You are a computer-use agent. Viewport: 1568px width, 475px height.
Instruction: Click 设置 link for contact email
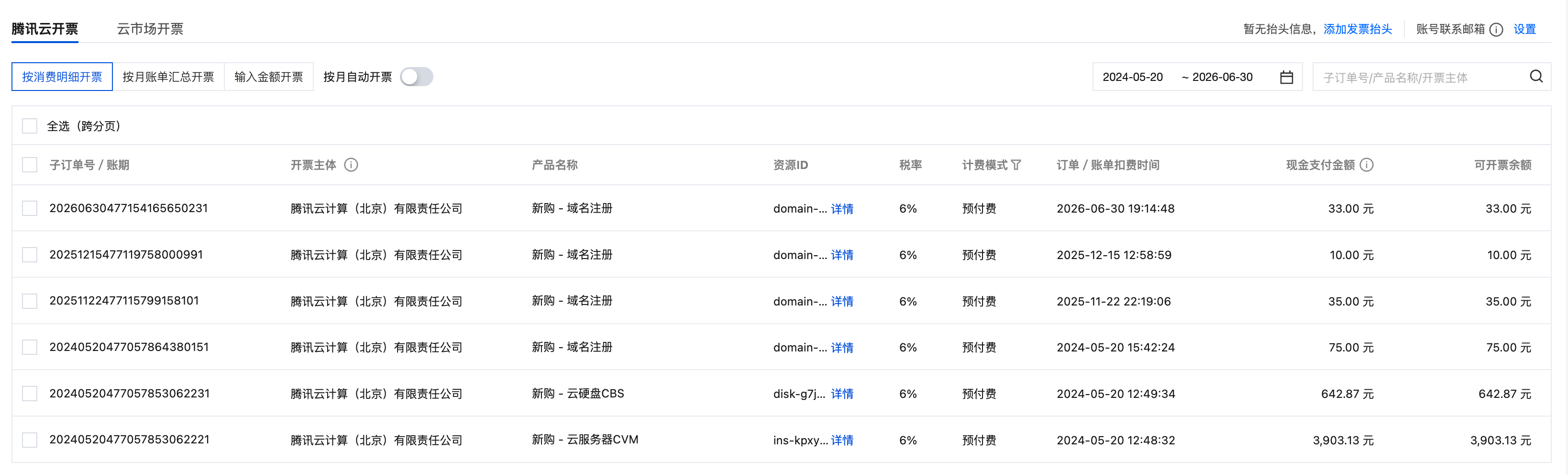[x=1525, y=29]
